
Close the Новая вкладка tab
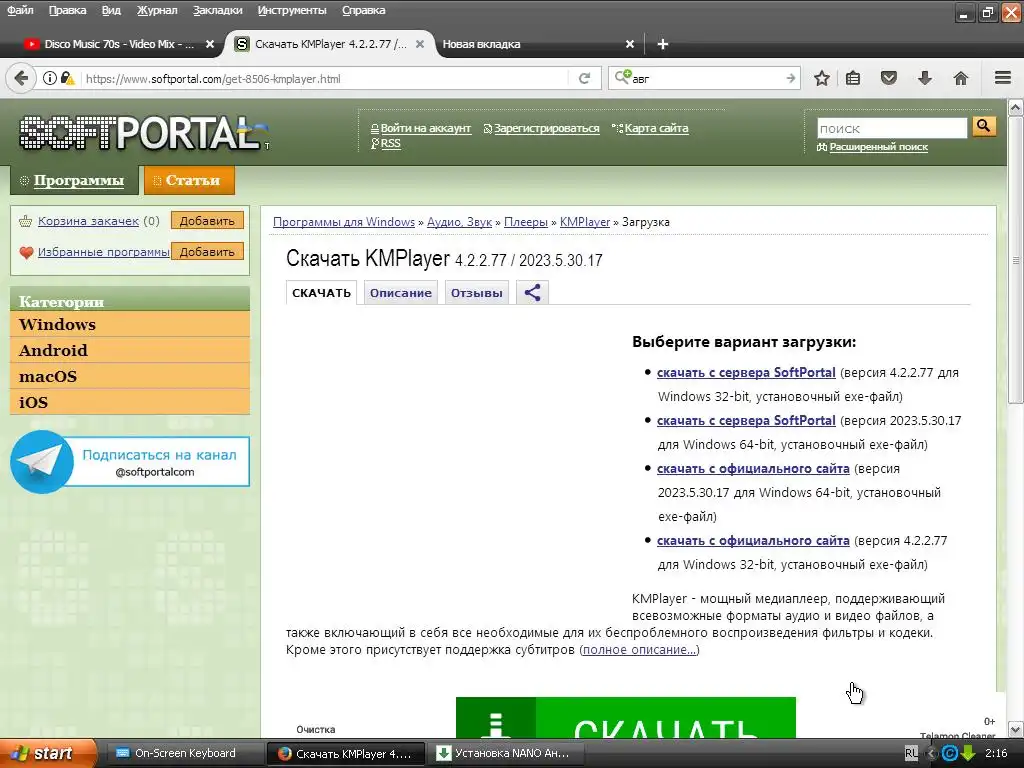(630, 44)
